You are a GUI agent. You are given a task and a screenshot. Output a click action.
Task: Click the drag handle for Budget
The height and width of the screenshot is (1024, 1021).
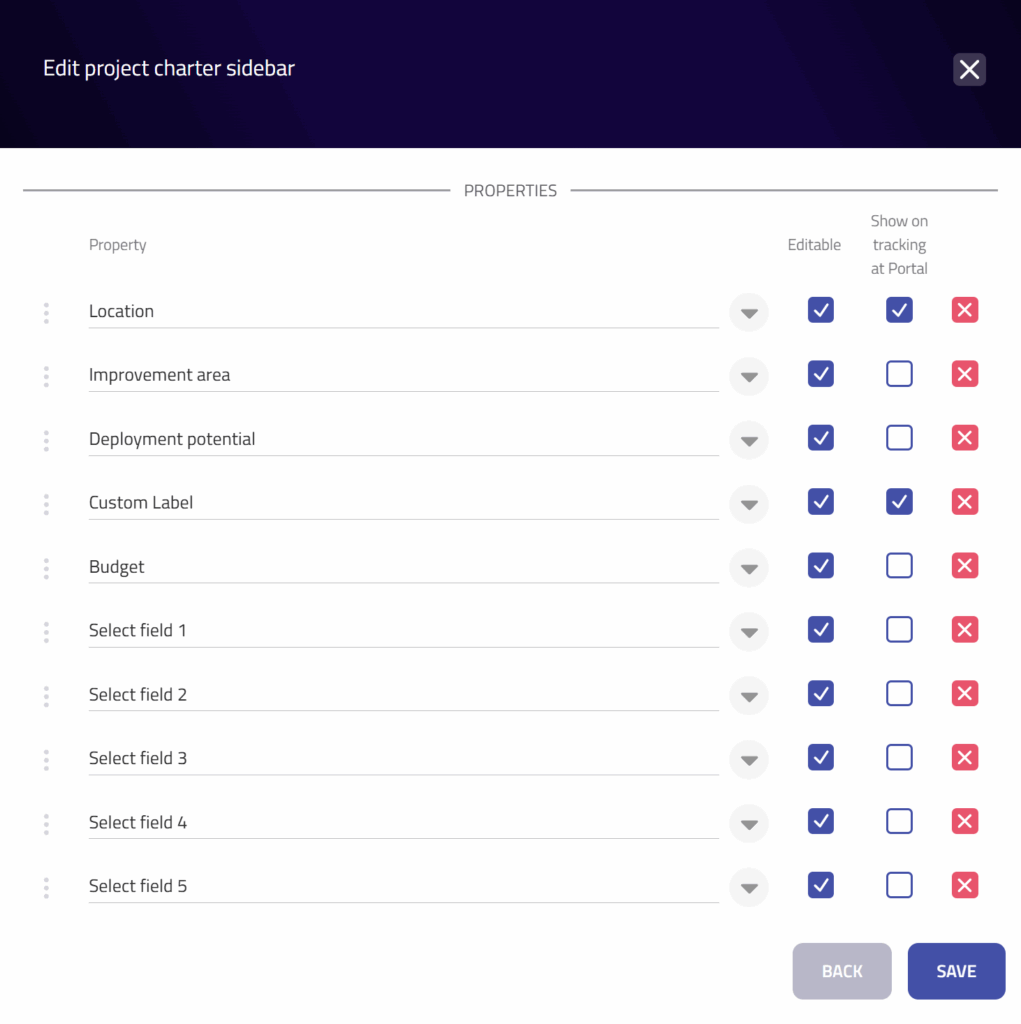coord(46,568)
